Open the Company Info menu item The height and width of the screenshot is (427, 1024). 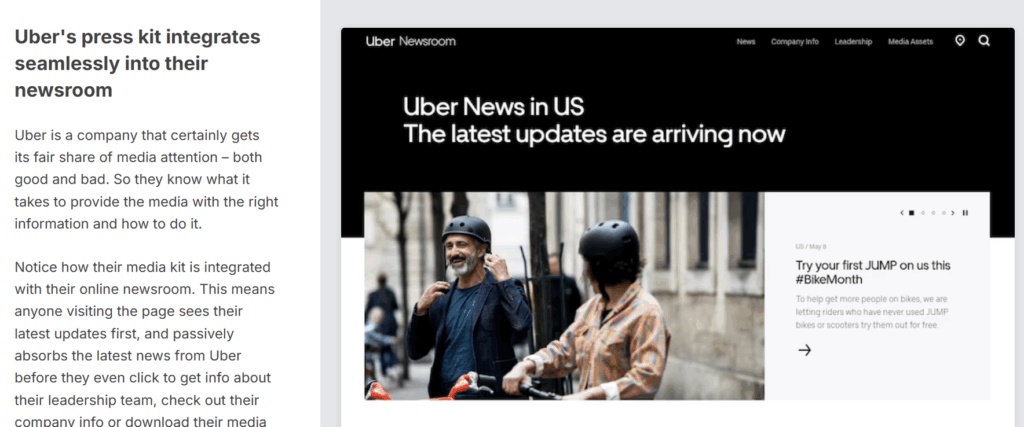794,42
